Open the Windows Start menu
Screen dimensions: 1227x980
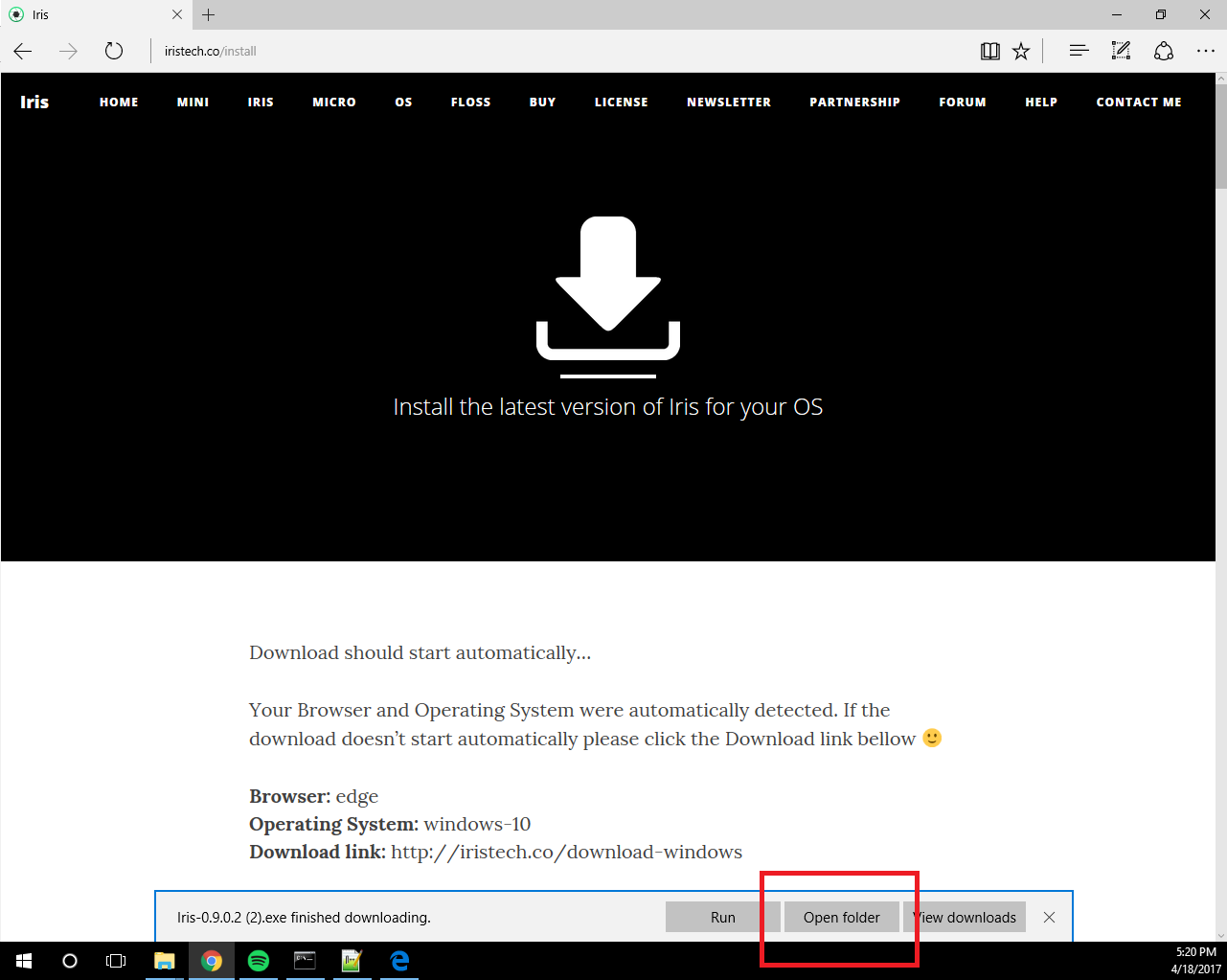(x=23, y=961)
